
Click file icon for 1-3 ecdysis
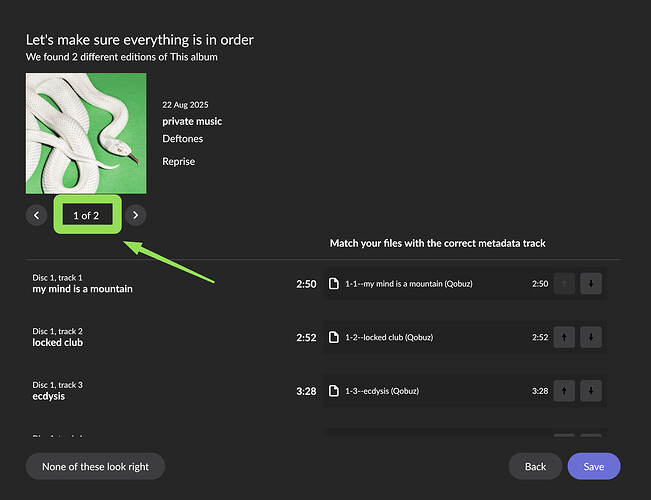click(334, 391)
